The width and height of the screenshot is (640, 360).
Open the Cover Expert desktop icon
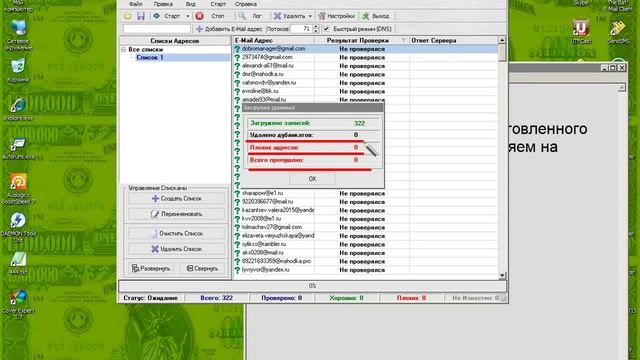pos(18,304)
